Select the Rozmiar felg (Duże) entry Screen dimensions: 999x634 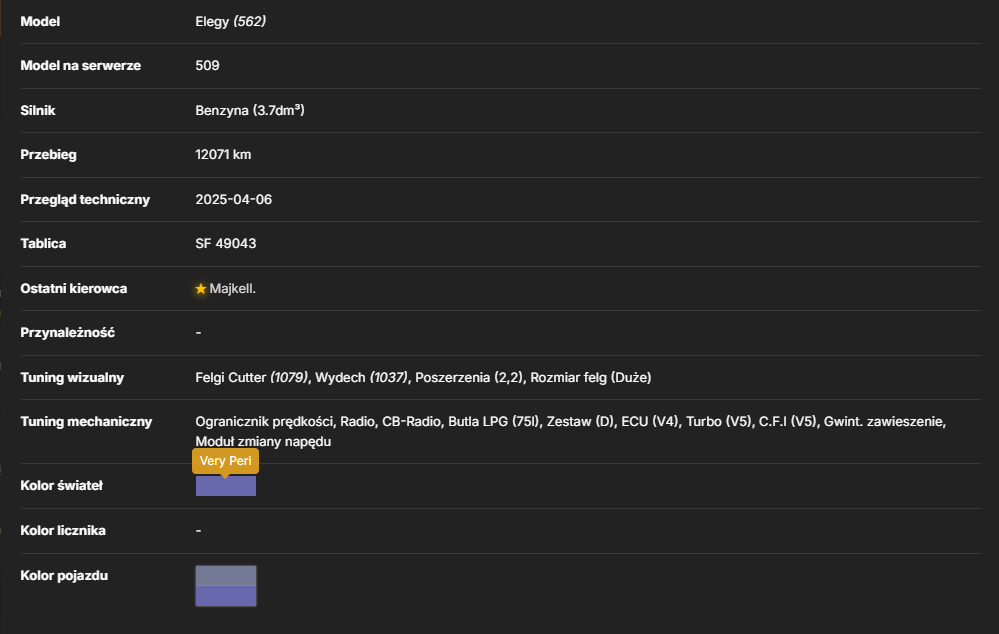pos(591,377)
